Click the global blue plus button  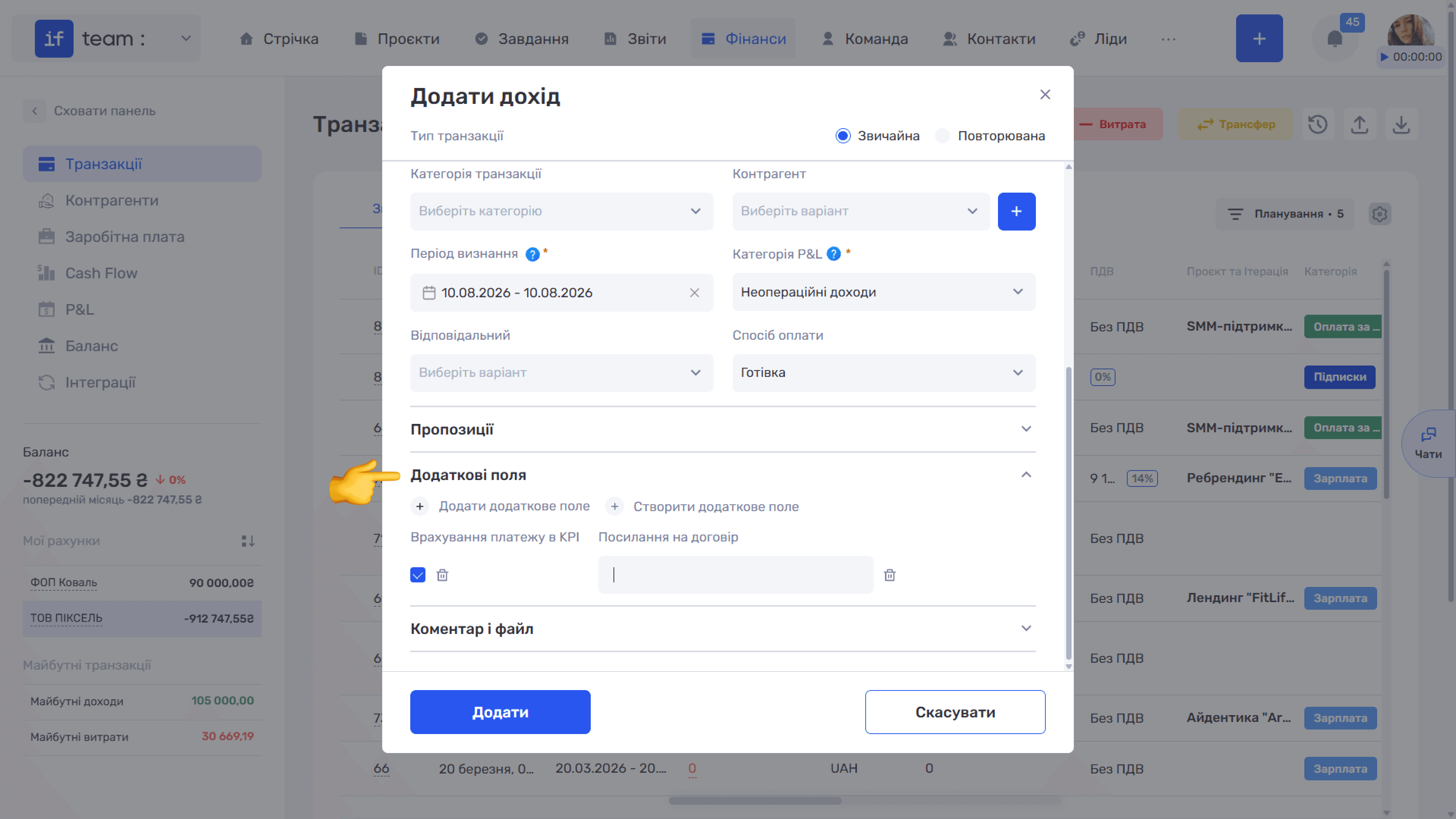click(x=1259, y=38)
